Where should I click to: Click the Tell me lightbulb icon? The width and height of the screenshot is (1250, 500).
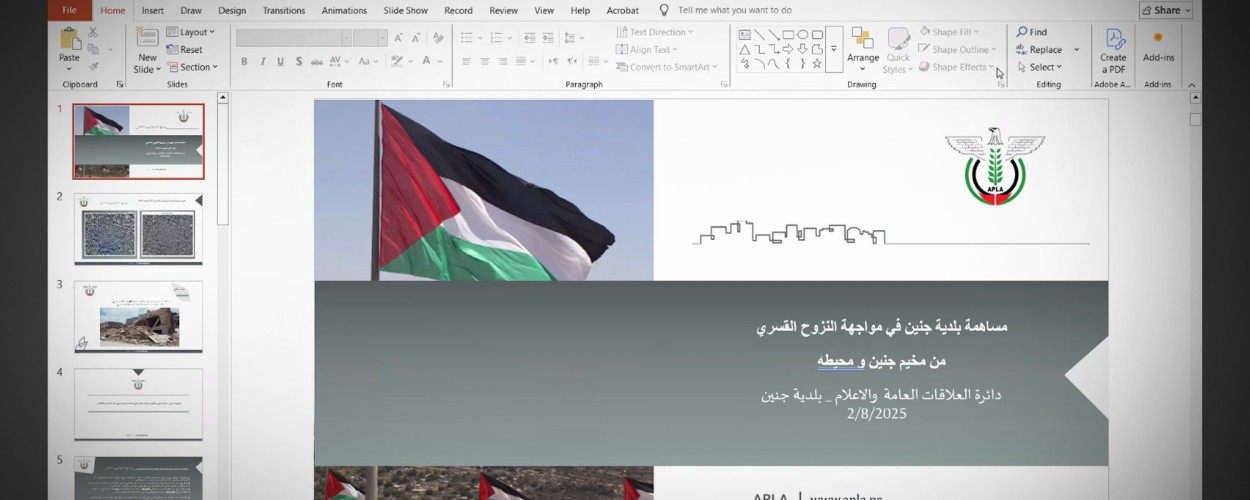click(x=662, y=10)
